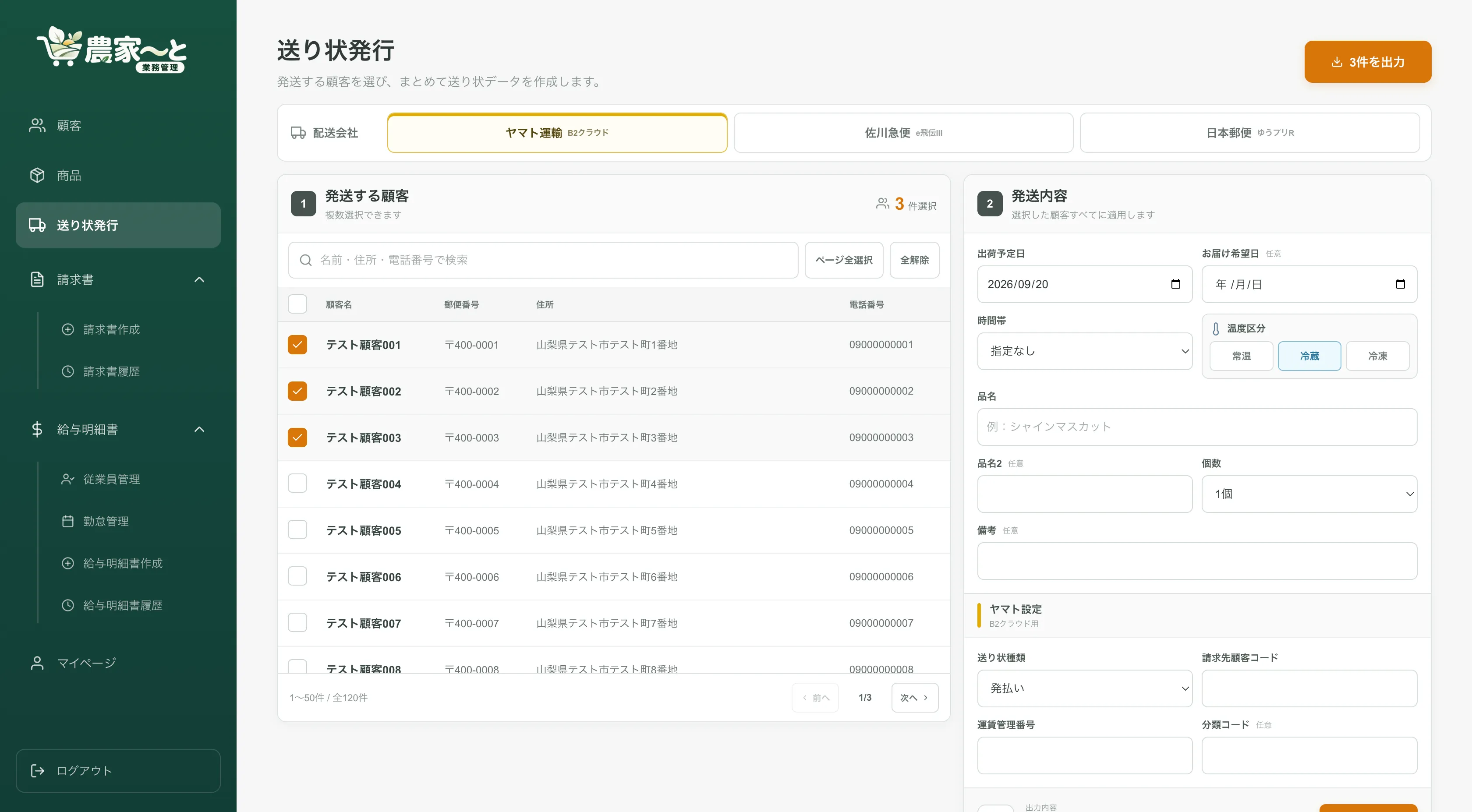Click the clock icon beside 給与明細書履歴
1472x812 pixels.
coord(67,605)
